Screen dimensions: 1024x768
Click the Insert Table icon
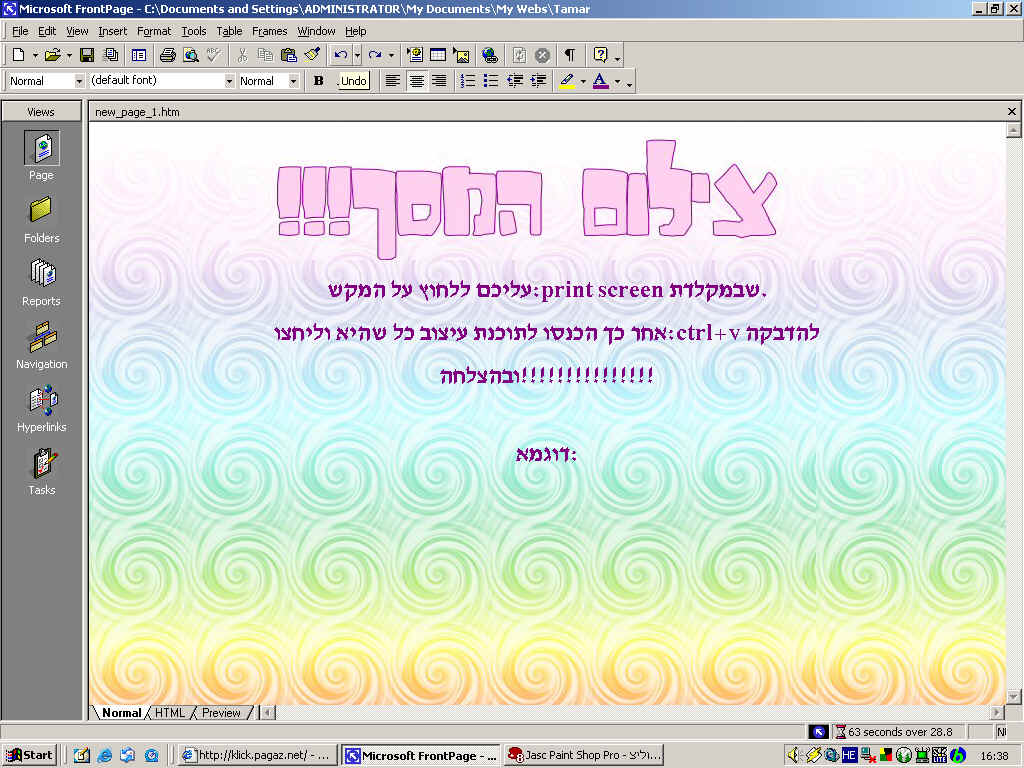tap(438, 55)
